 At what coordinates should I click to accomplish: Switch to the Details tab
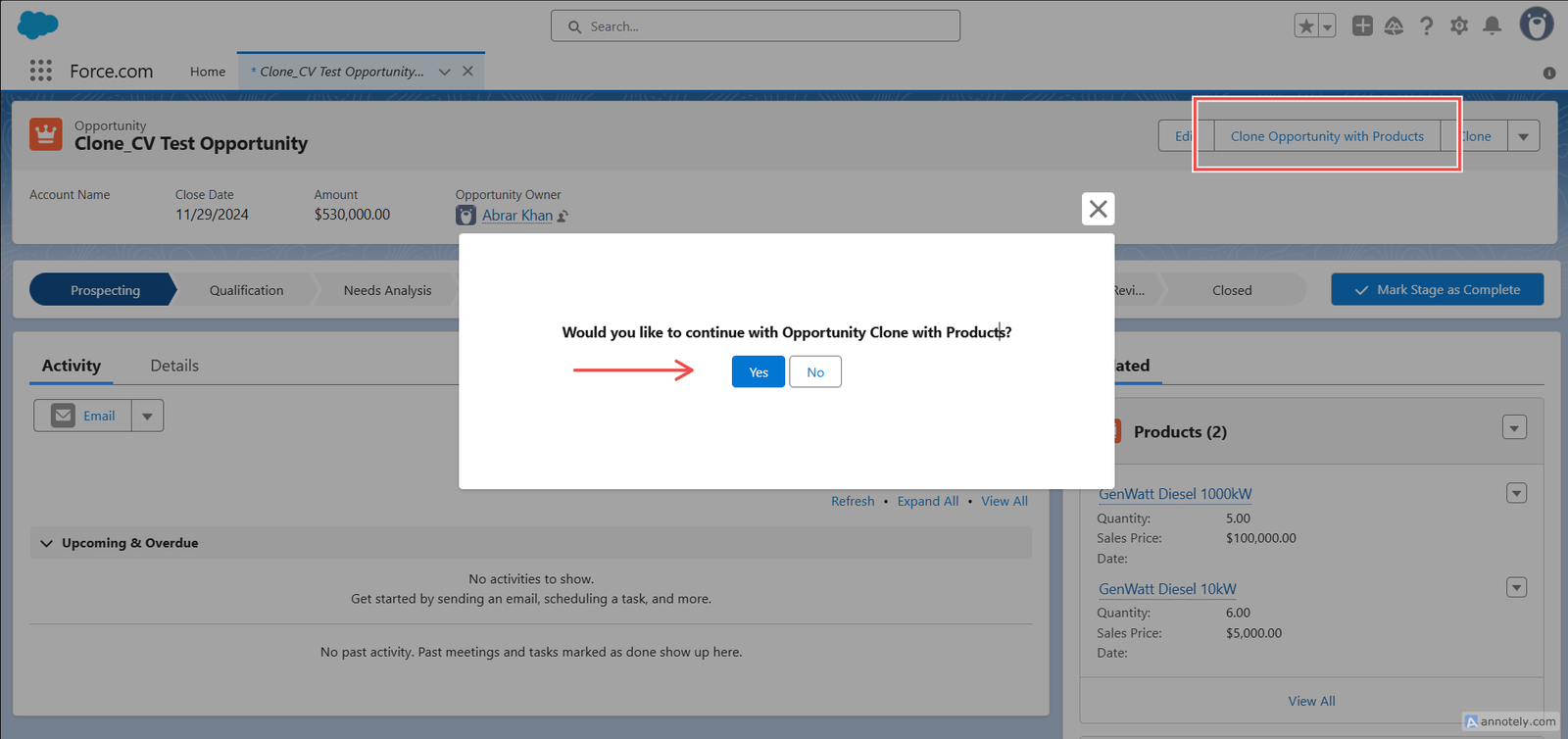pyautogui.click(x=174, y=366)
